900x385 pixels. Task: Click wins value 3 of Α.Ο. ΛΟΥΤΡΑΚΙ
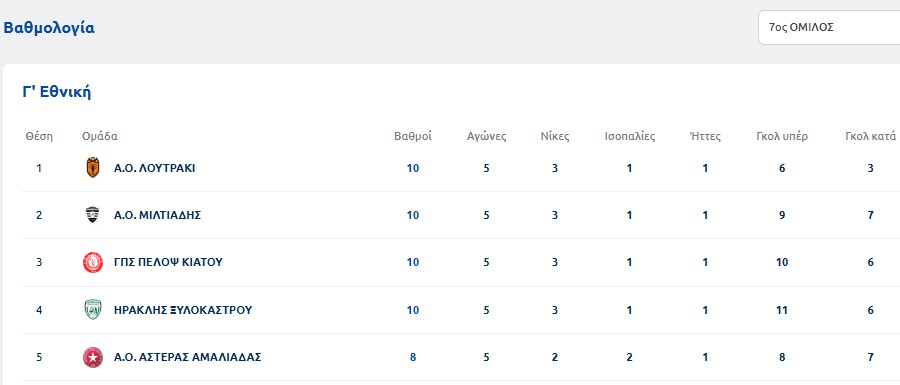click(x=554, y=168)
